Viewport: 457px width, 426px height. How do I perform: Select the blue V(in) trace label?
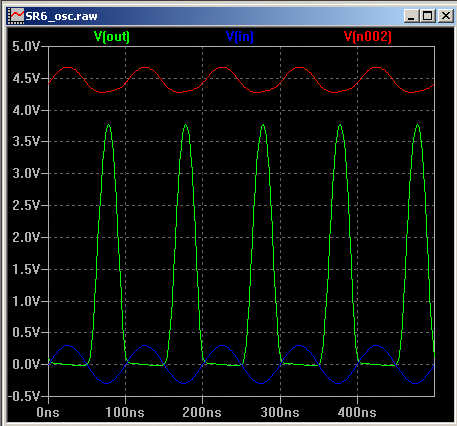(240, 36)
